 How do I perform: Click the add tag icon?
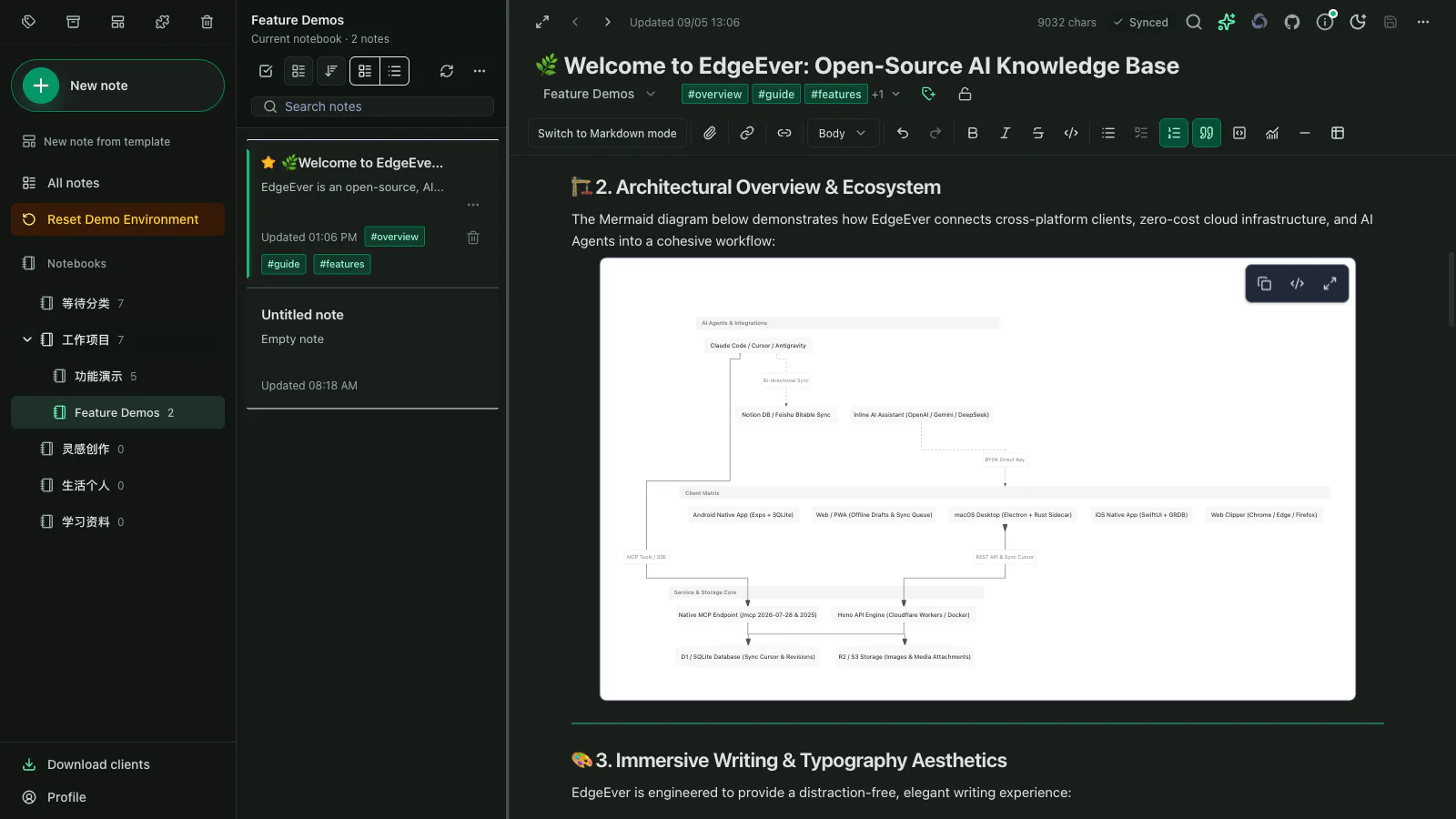[x=928, y=94]
